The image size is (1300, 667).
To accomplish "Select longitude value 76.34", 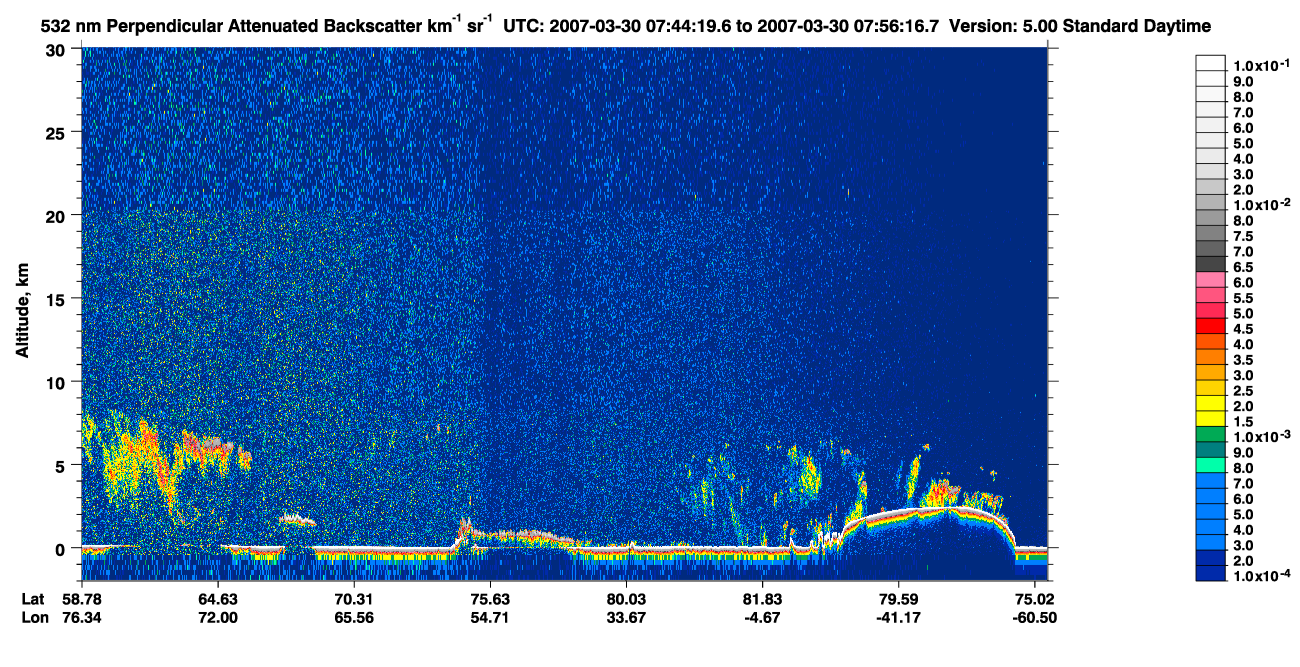I will (x=81, y=617).
